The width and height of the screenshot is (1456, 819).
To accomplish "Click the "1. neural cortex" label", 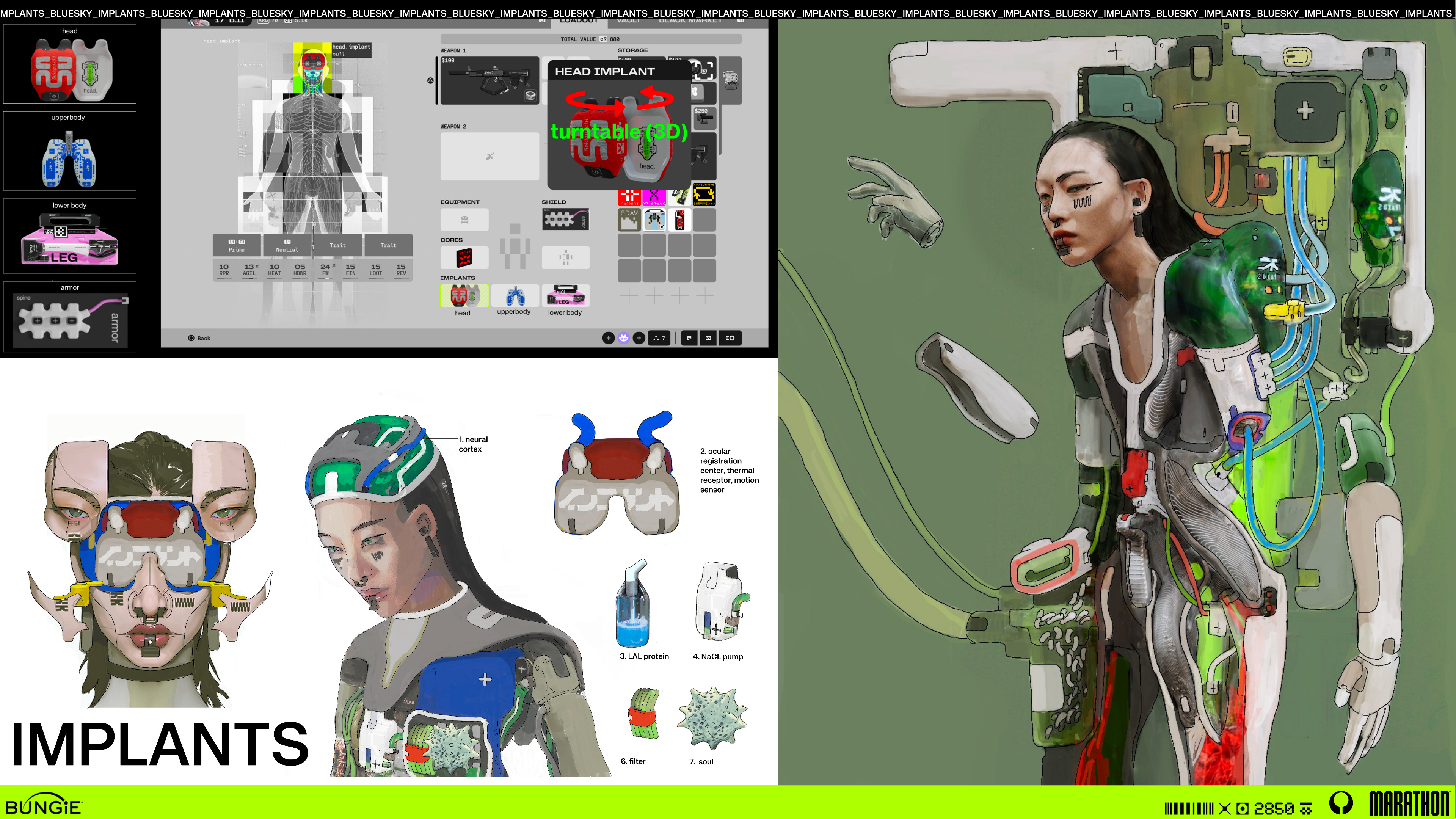I will (x=473, y=444).
